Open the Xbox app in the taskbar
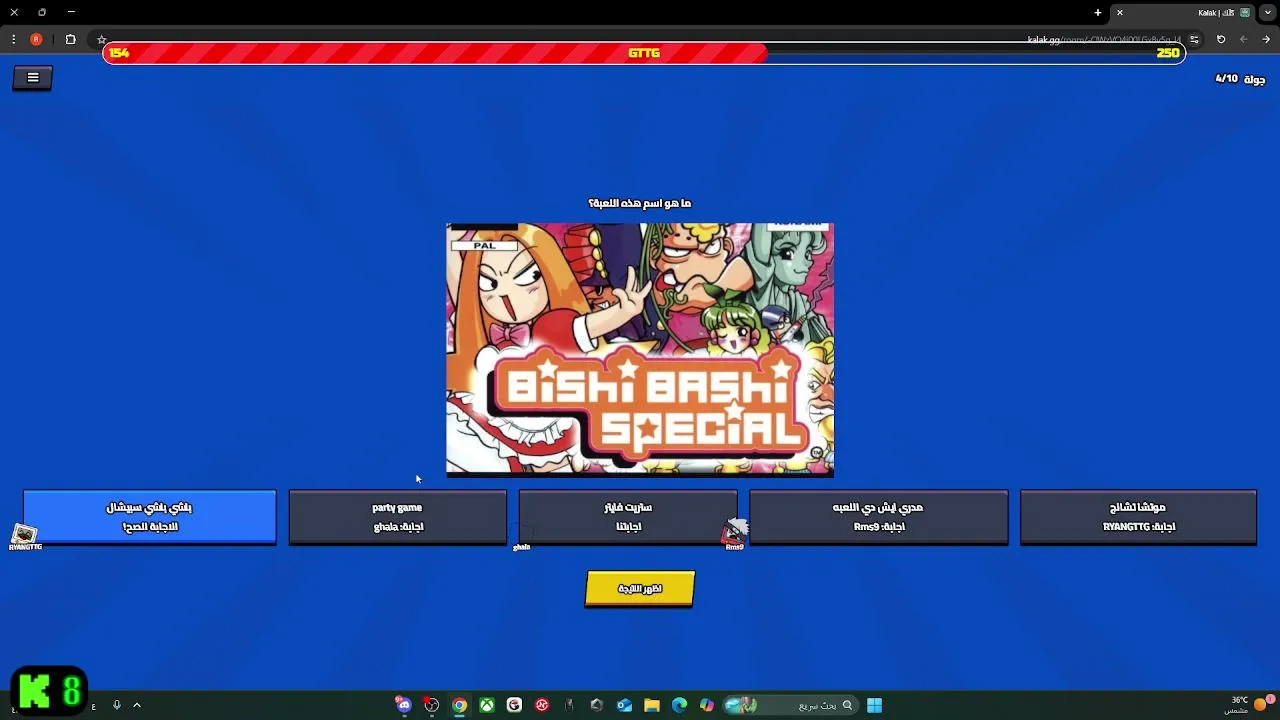This screenshot has height=720, width=1280. (487, 705)
